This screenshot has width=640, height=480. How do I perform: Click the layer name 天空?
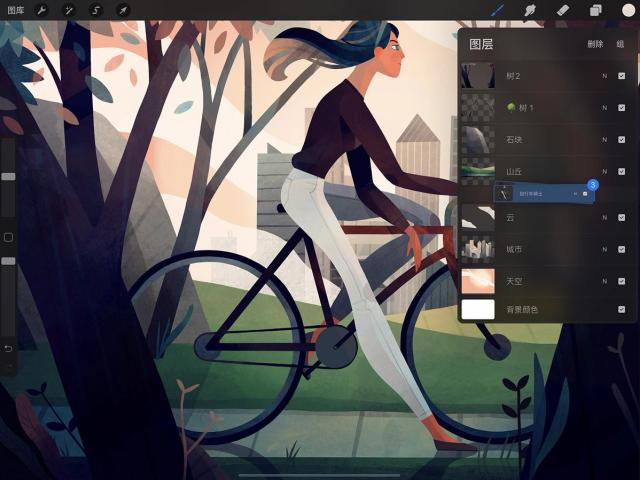514,281
